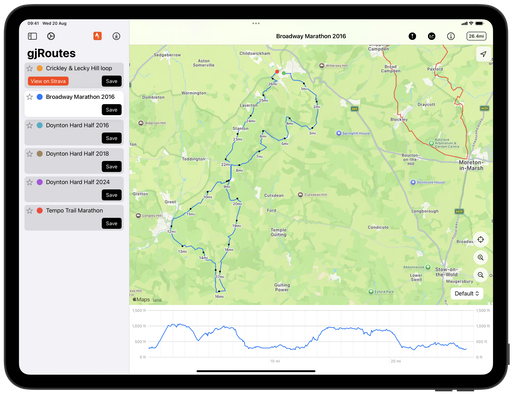This screenshot has width=512, height=394.
Task: Click the circled download icon in sidebar
Action: click(x=116, y=36)
